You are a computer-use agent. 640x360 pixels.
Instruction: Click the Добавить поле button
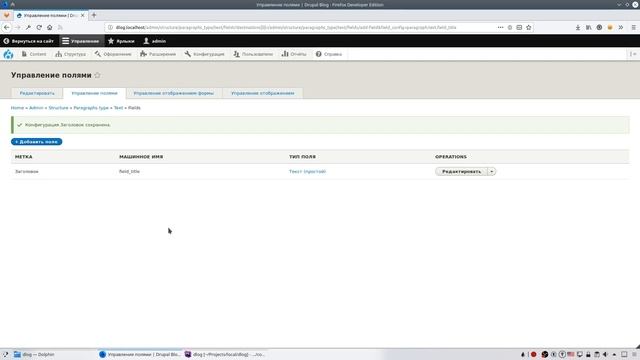37,142
